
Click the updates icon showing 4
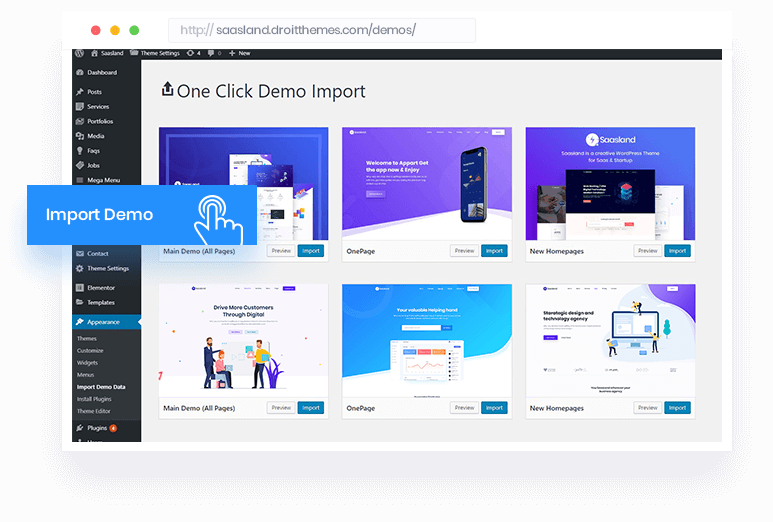[x=194, y=53]
